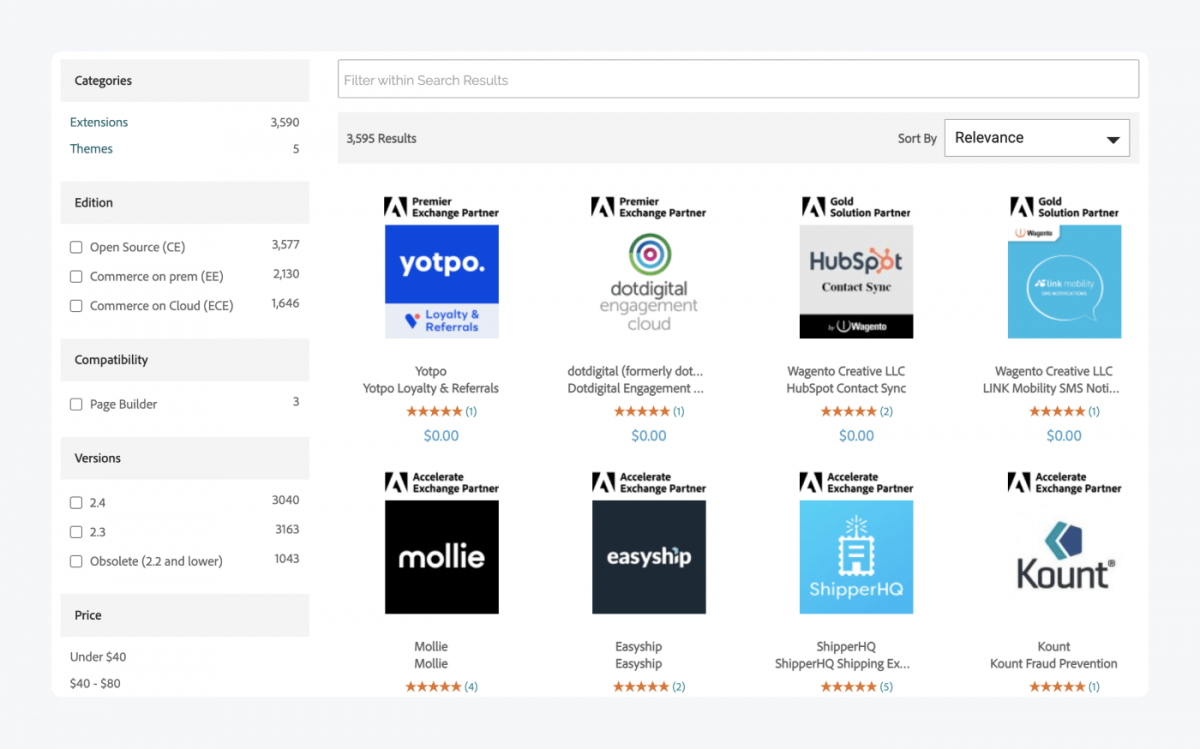
Task: Click the Accelerate Exchange Partner badge above Mollie
Action: pyautogui.click(x=442, y=483)
